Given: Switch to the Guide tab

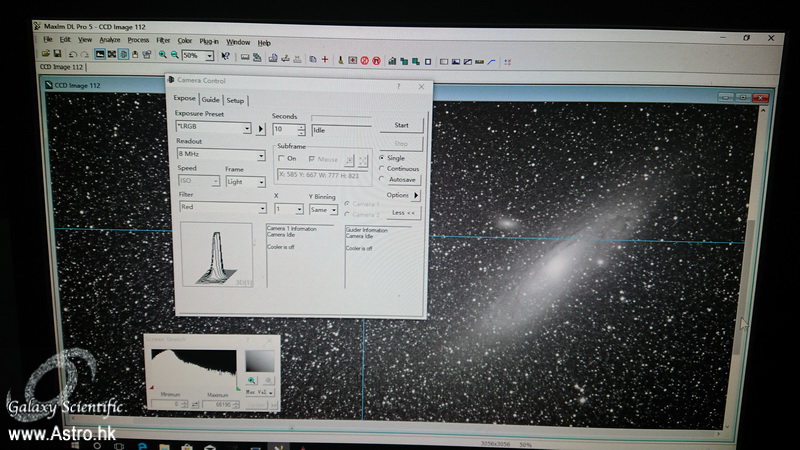Looking at the screenshot, I should coord(210,100).
